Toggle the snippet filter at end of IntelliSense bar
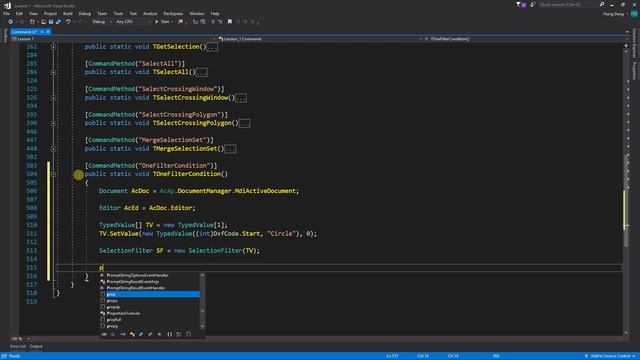640x360 pixels. pyautogui.click(x=188, y=334)
